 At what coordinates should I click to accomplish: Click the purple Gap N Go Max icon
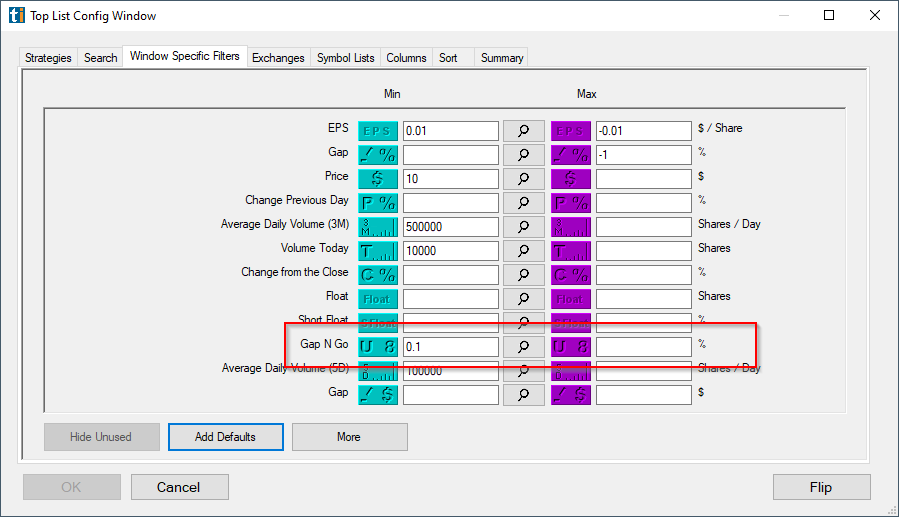pos(570,347)
